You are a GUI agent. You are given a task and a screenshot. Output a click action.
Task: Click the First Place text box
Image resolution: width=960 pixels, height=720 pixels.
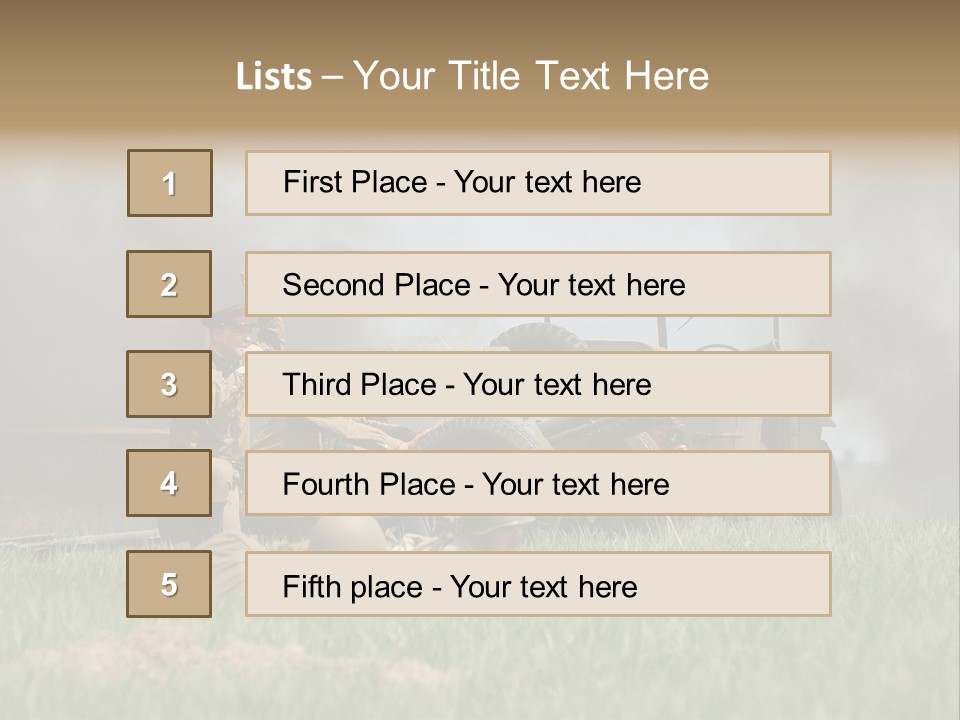[x=538, y=183]
